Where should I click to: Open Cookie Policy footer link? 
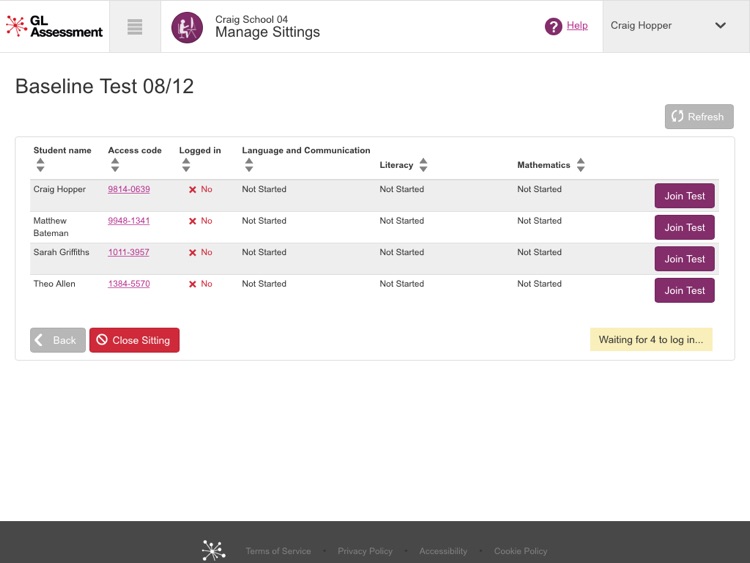point(520,551)
